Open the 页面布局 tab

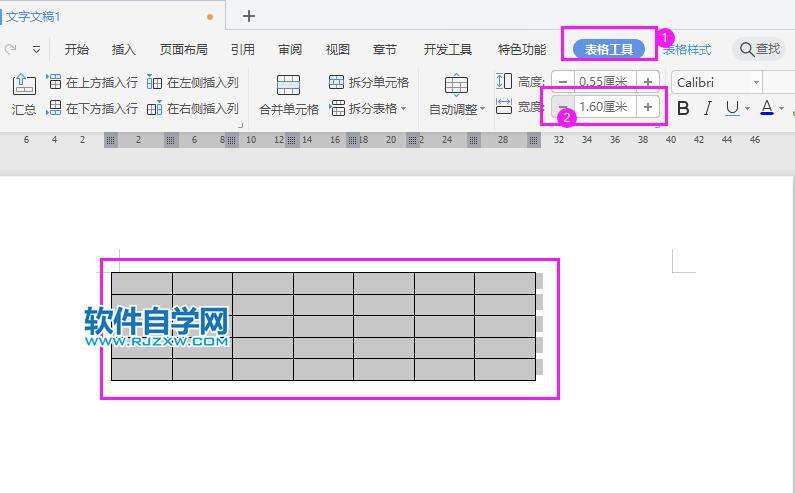click(184, 49)
